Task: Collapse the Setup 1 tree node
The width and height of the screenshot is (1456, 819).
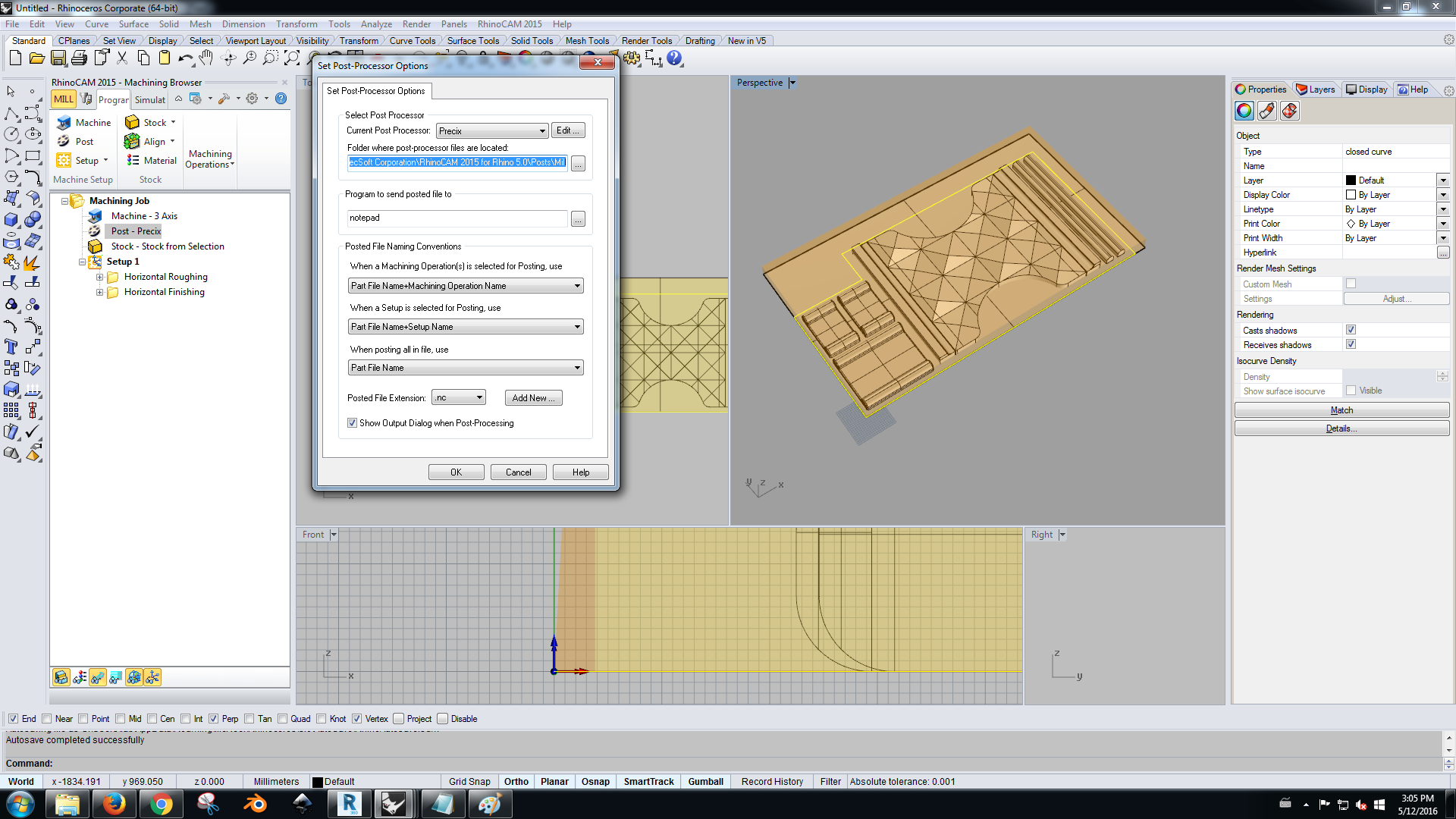Action: 82,262
